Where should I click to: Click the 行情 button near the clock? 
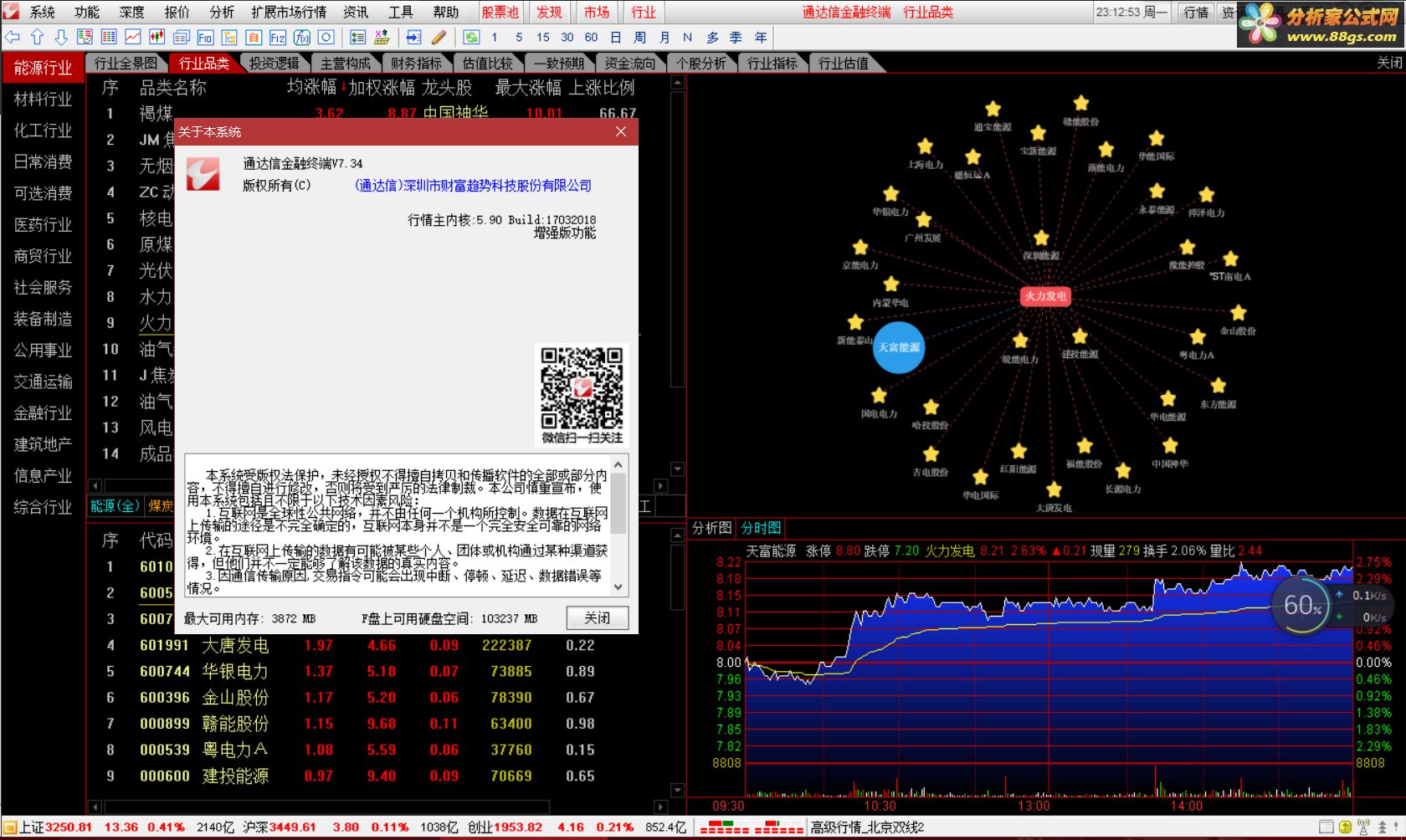[x=1196, y=12]
